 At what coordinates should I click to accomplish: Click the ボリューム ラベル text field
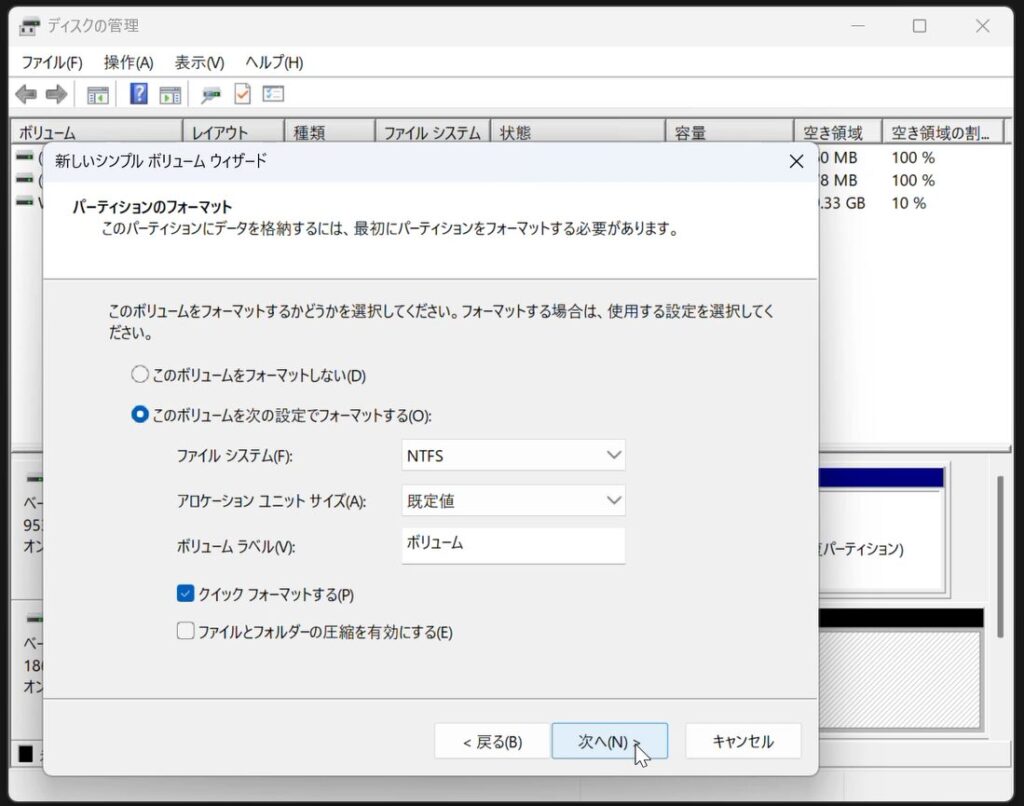pyautogui.click(x=513, y=545)
